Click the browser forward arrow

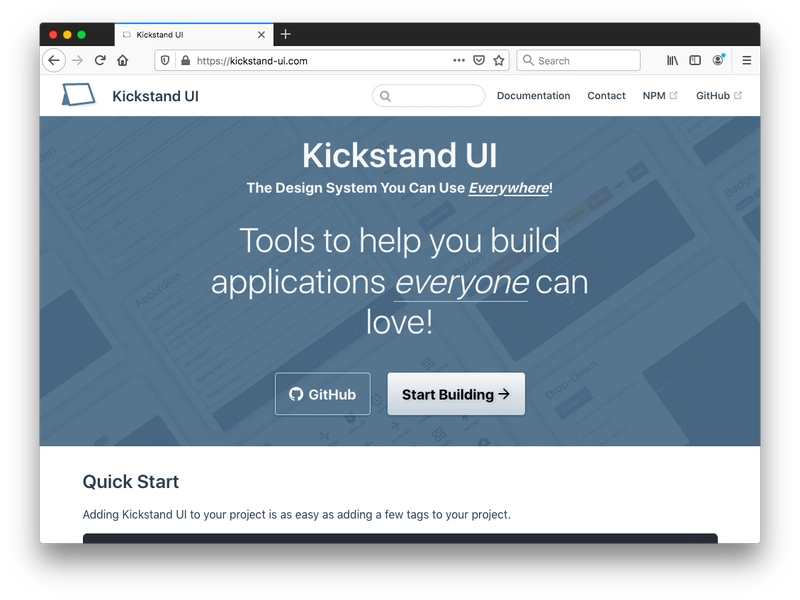tap(78, 61)
